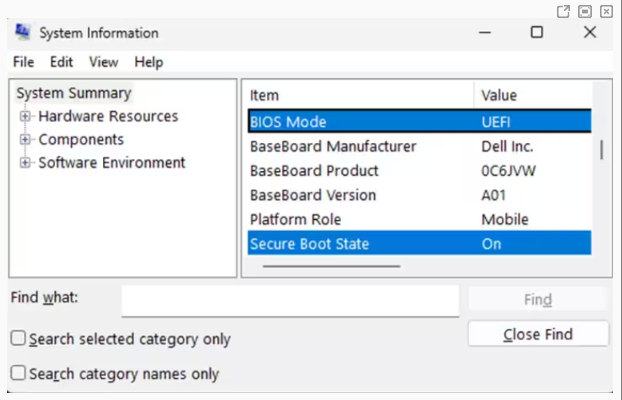622x400 pixels.
Task: Maximize the System Information window
Action: (537, 33)
